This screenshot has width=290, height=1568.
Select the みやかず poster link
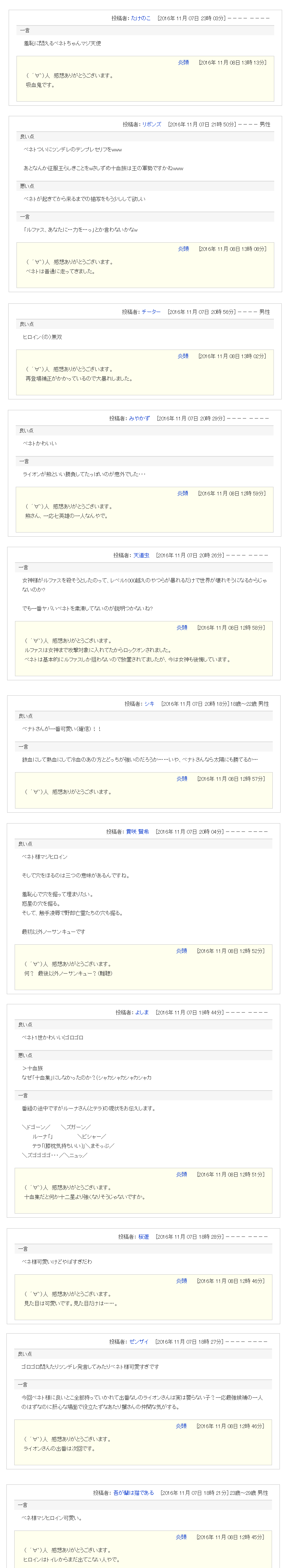[139, 418]
